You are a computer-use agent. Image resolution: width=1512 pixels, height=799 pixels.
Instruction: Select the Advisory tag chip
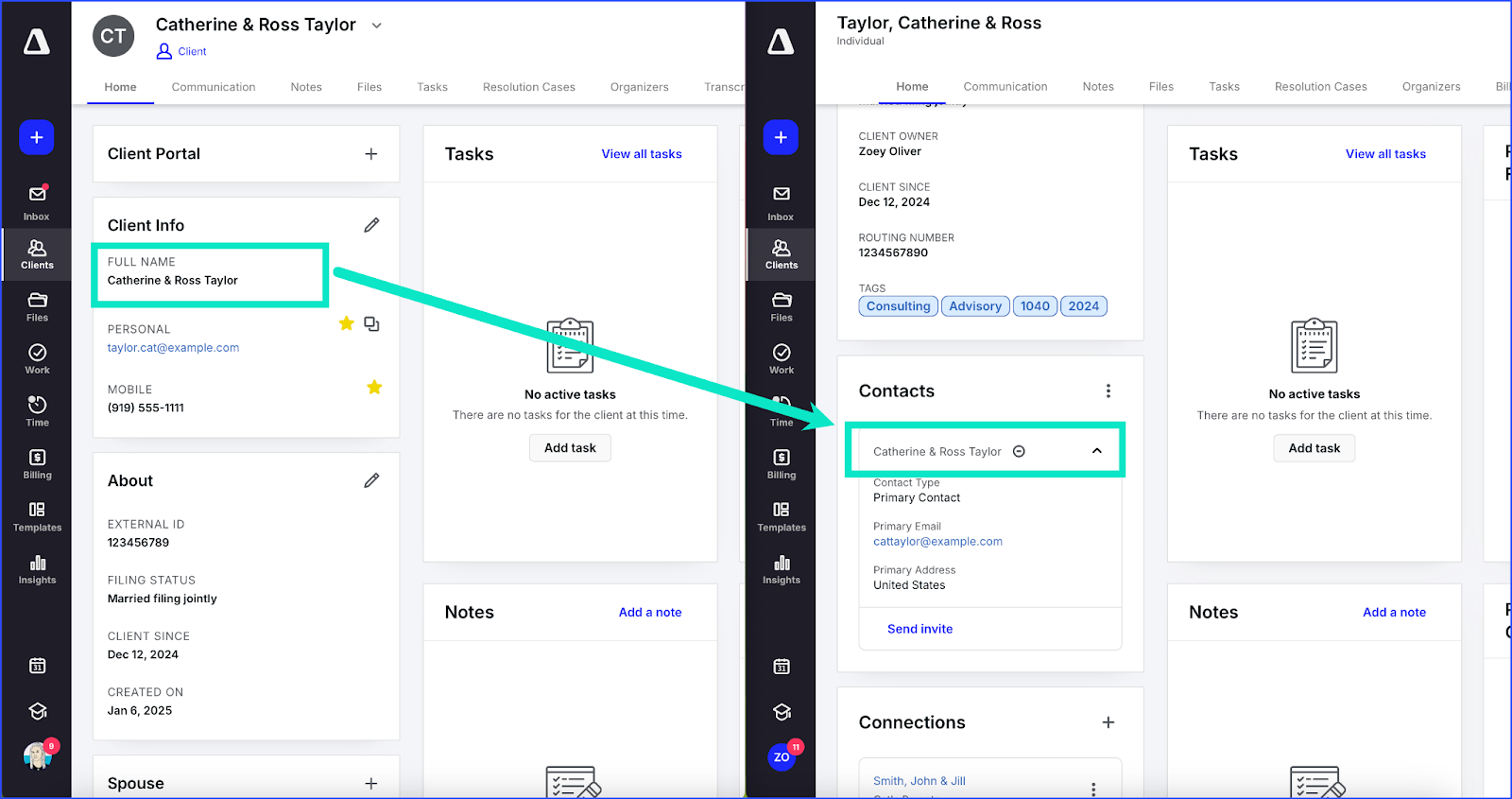pyautogui.click(x=974, y=306)
